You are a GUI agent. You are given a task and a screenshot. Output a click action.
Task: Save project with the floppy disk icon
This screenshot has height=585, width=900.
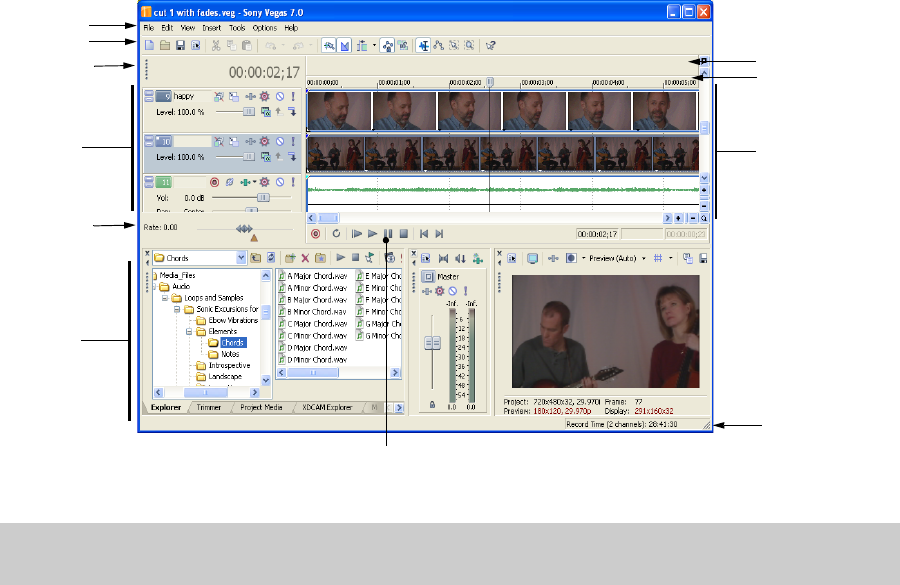pyautogui.click(x=180, y=45)
